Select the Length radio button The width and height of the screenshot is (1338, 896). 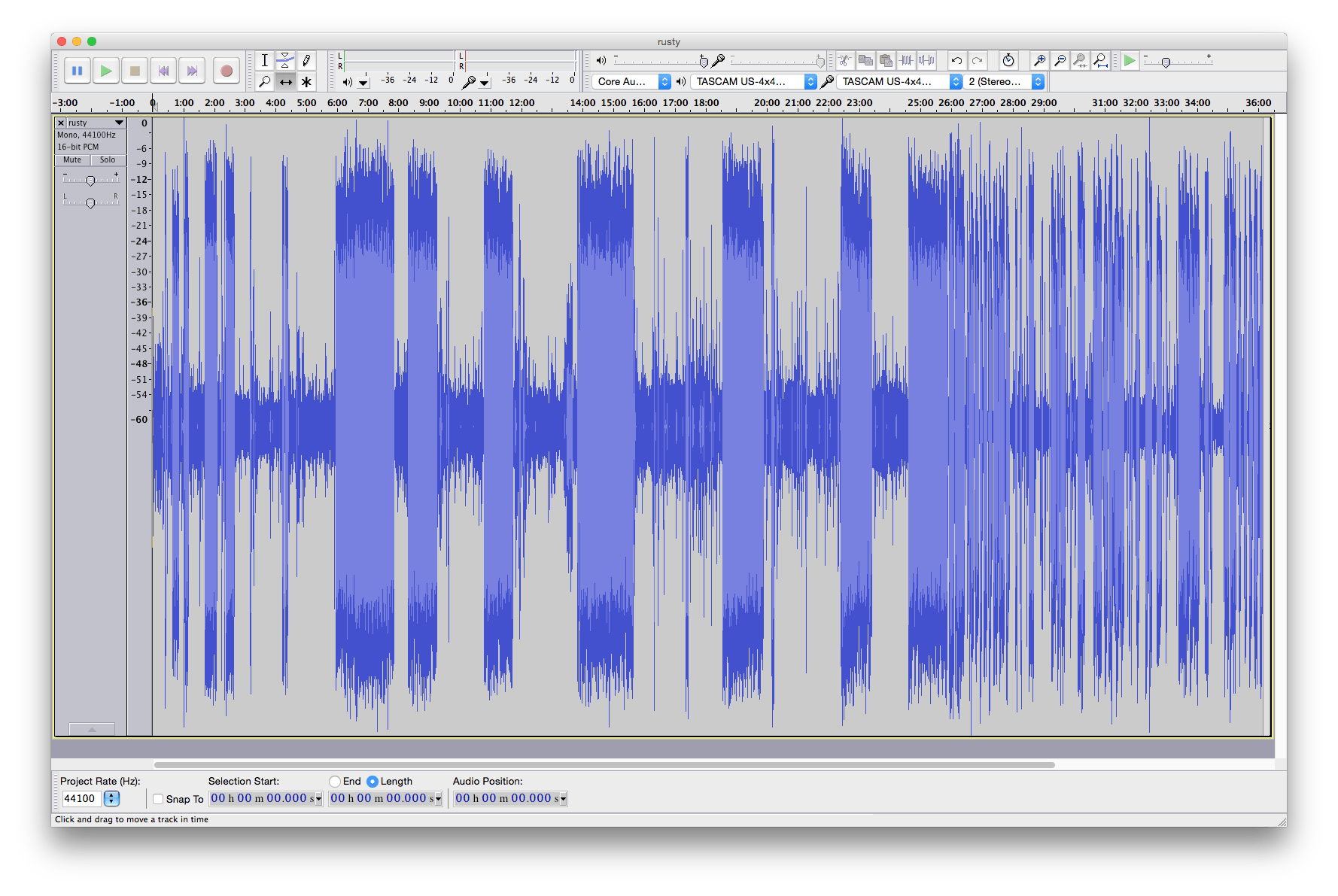[372, 782]
